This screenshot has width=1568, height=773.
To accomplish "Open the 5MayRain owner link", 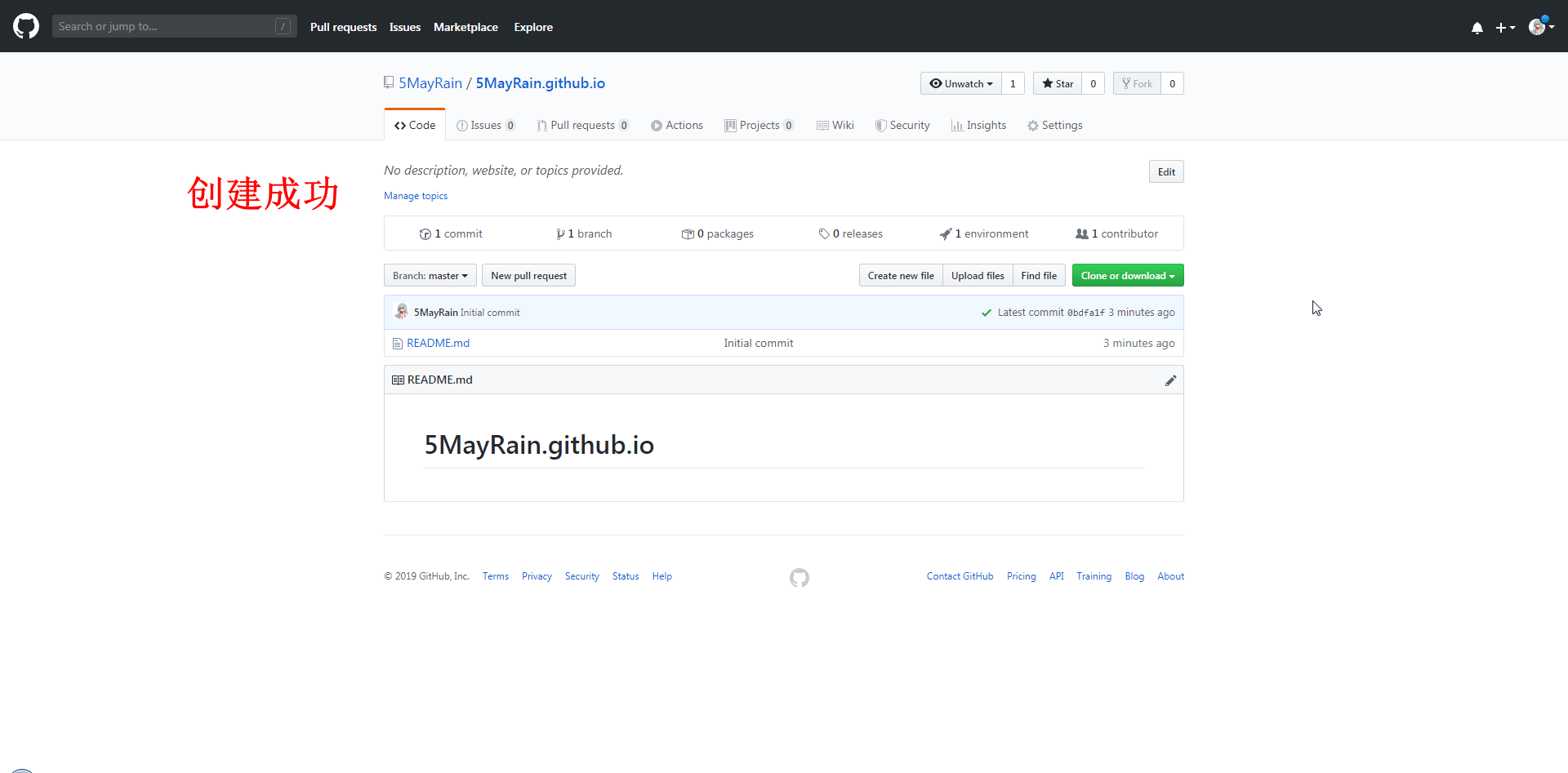I will click(430, 83).
